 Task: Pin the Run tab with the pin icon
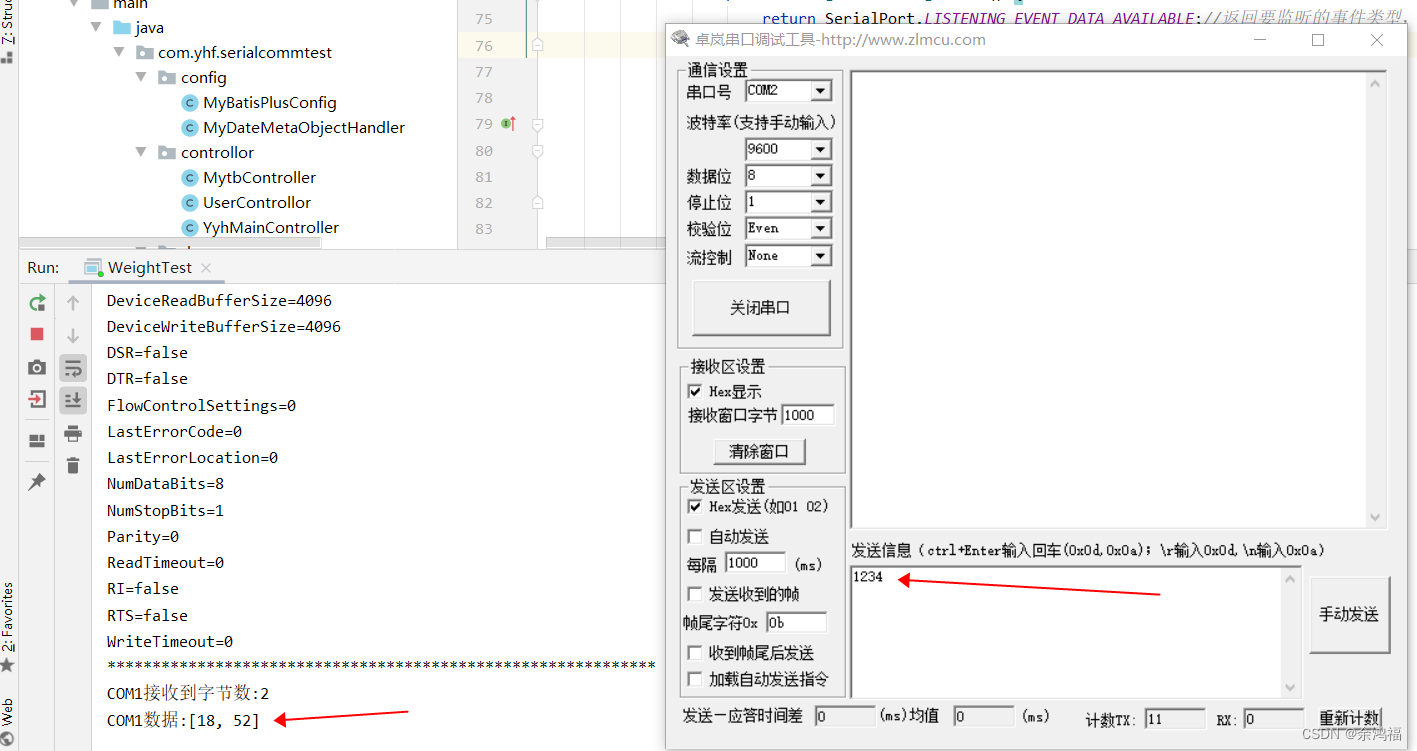tap(37, 482)
